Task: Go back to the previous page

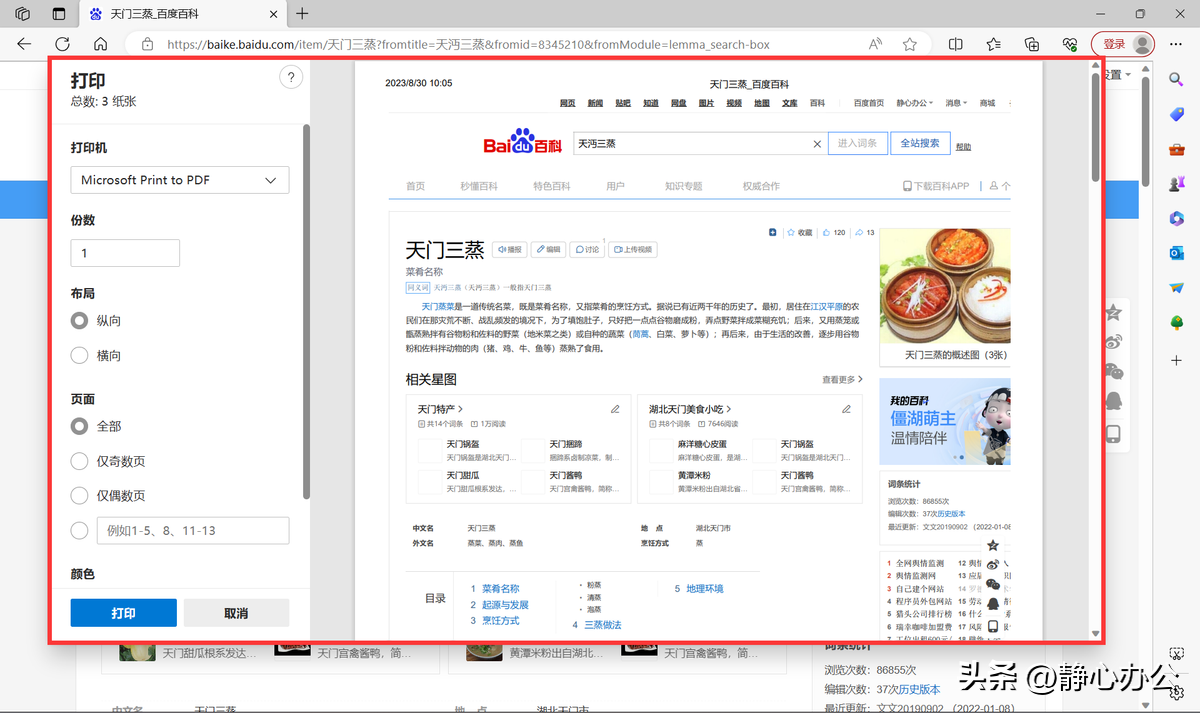Action: pos(24,44)
